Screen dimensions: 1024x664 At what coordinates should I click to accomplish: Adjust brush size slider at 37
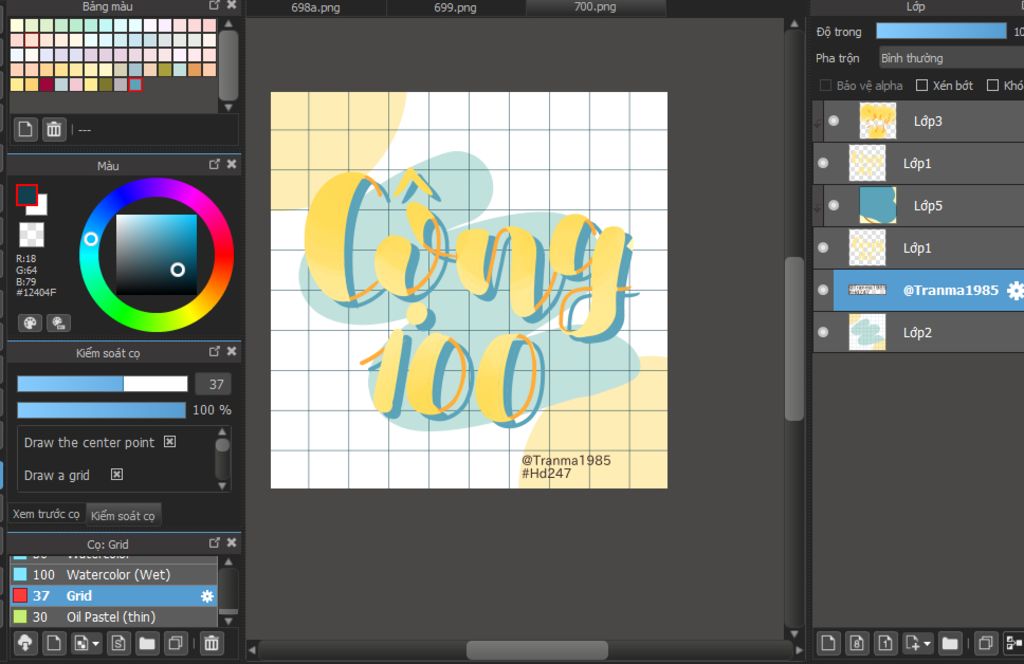pyautogui.click(x=102, y=384)
